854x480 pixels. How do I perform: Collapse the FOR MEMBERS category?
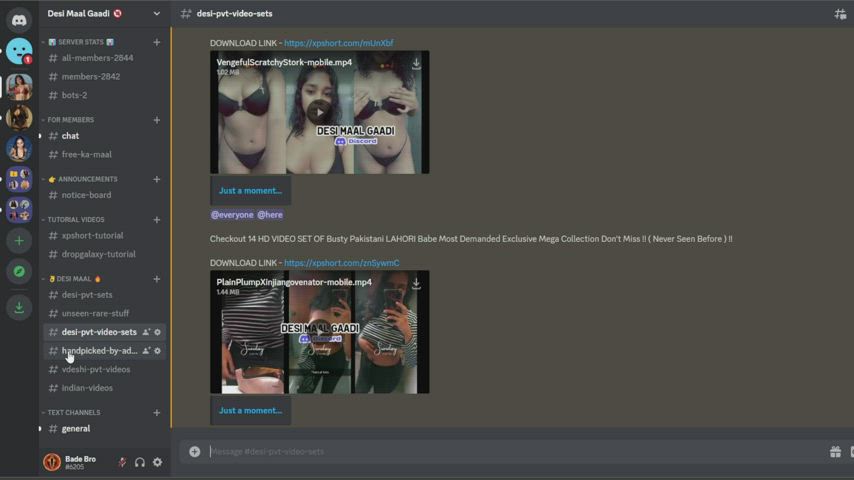click(x=68, y=120)
